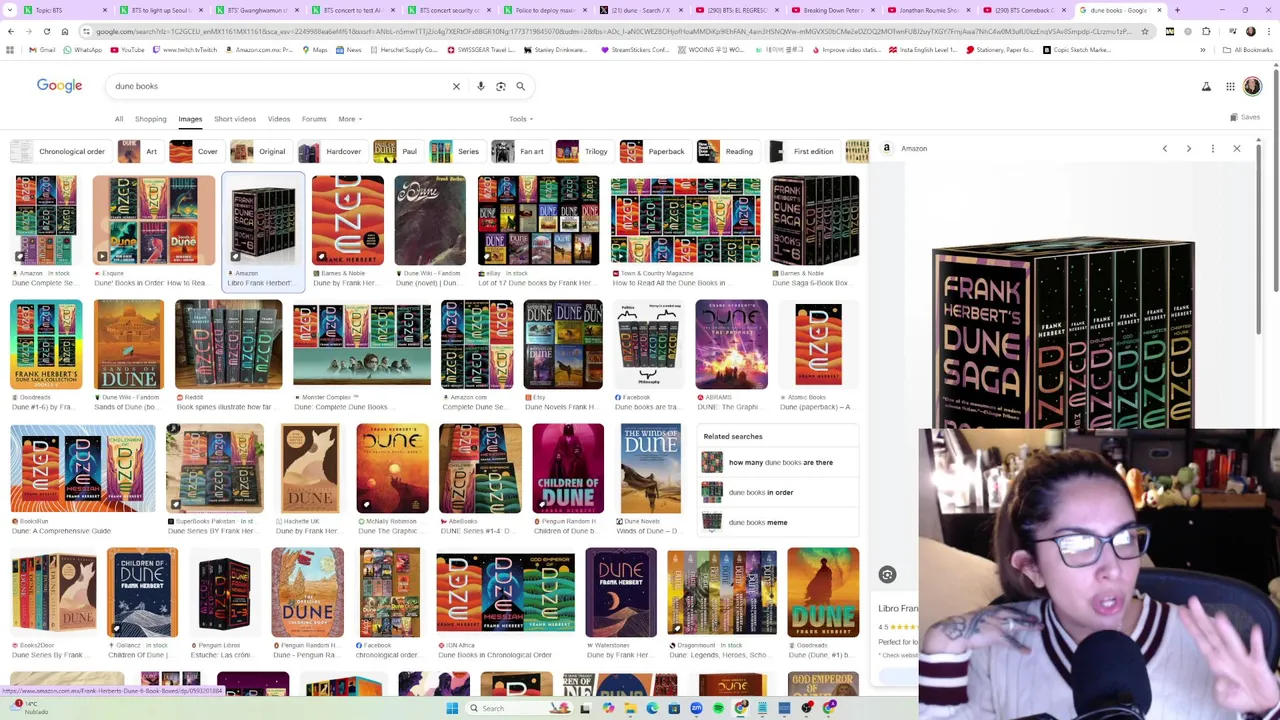
Task: Filter images by Cover chip
Action: click(x=195, y=152)
